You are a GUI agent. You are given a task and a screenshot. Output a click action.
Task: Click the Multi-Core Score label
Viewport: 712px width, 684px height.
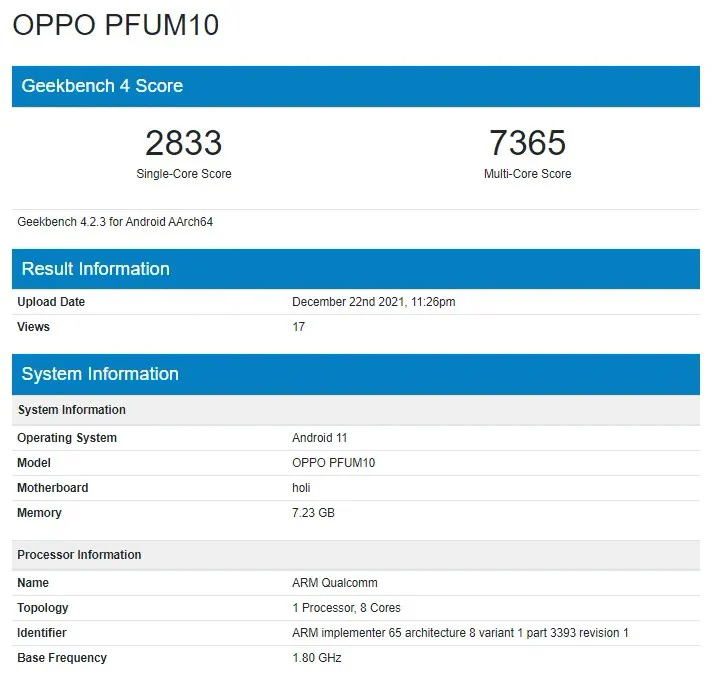(527, 174)
